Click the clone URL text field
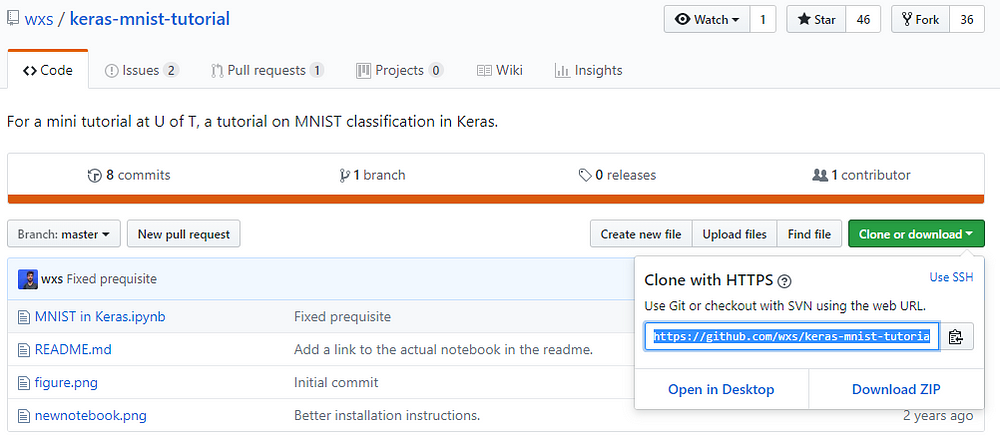1000x439 pixels. tap(791, 337)
